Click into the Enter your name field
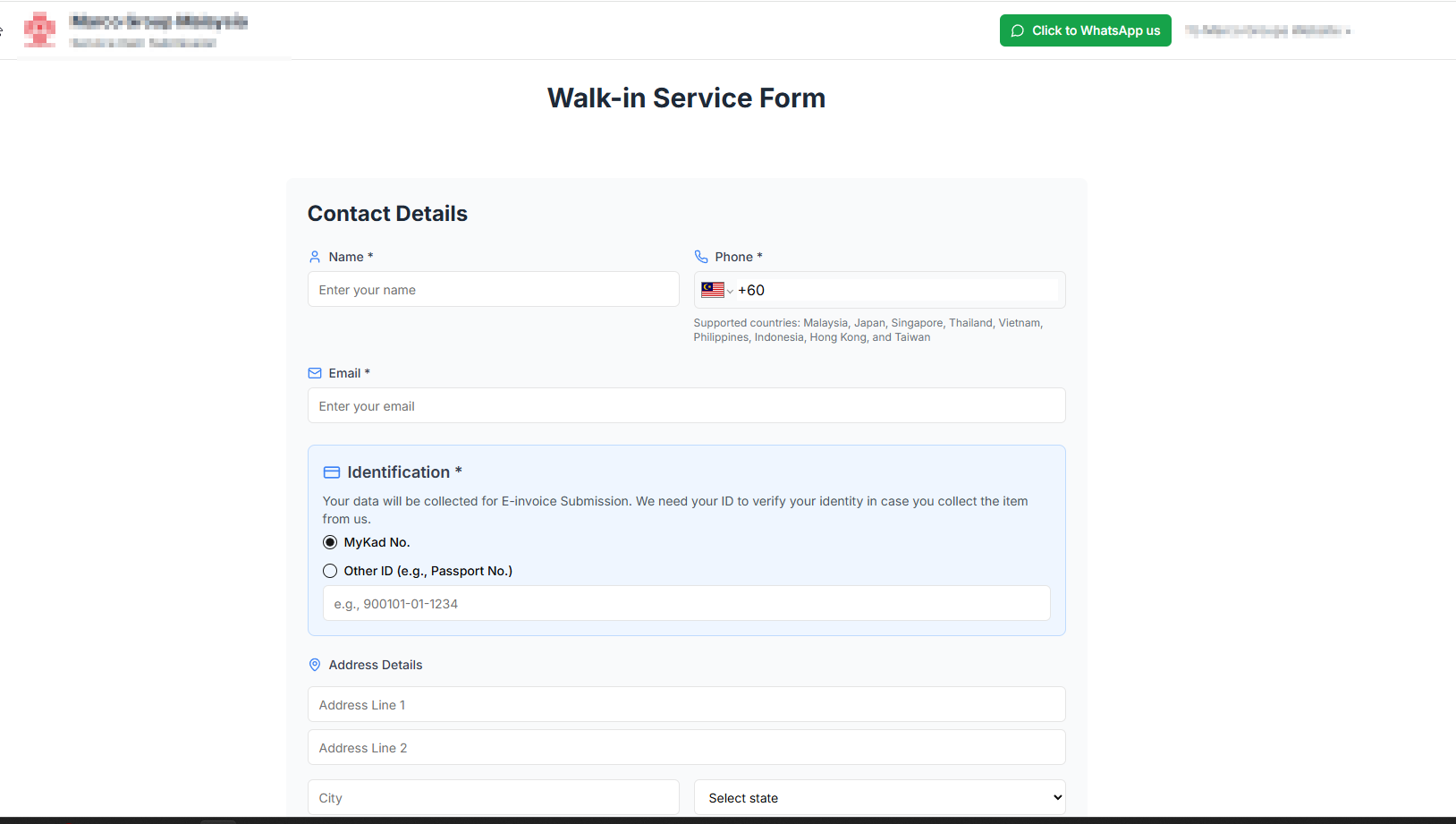 coord(494,289)
